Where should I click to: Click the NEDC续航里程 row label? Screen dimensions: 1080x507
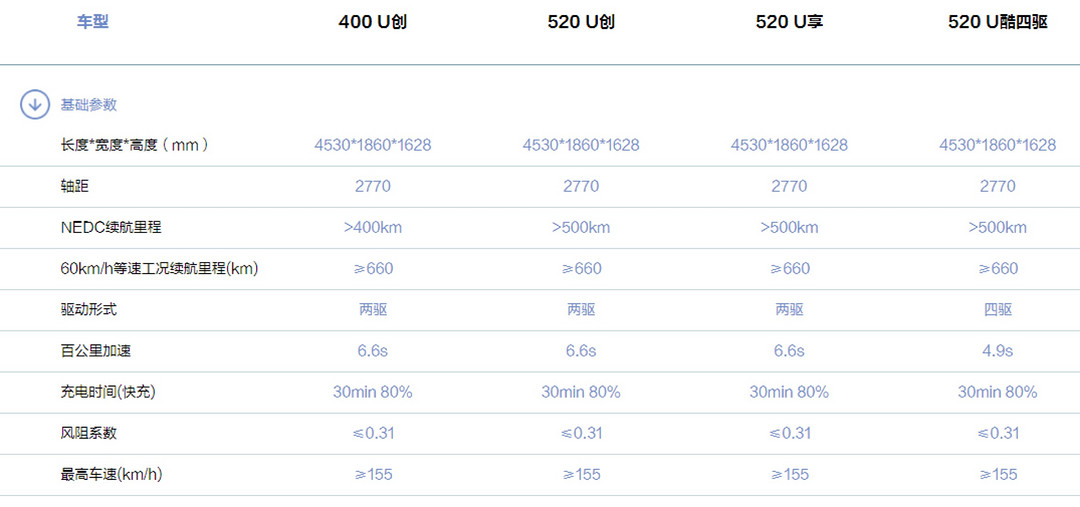coord(111,227)
